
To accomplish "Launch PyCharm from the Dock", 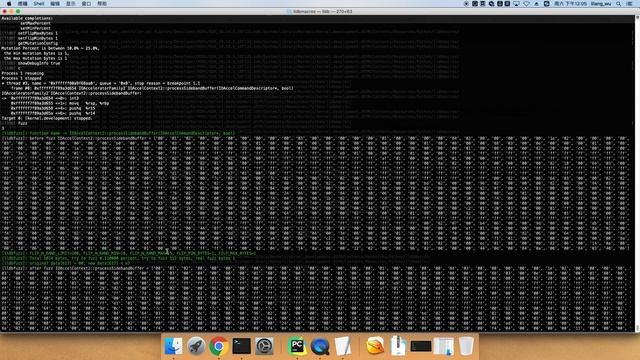I will click(297, 346).
